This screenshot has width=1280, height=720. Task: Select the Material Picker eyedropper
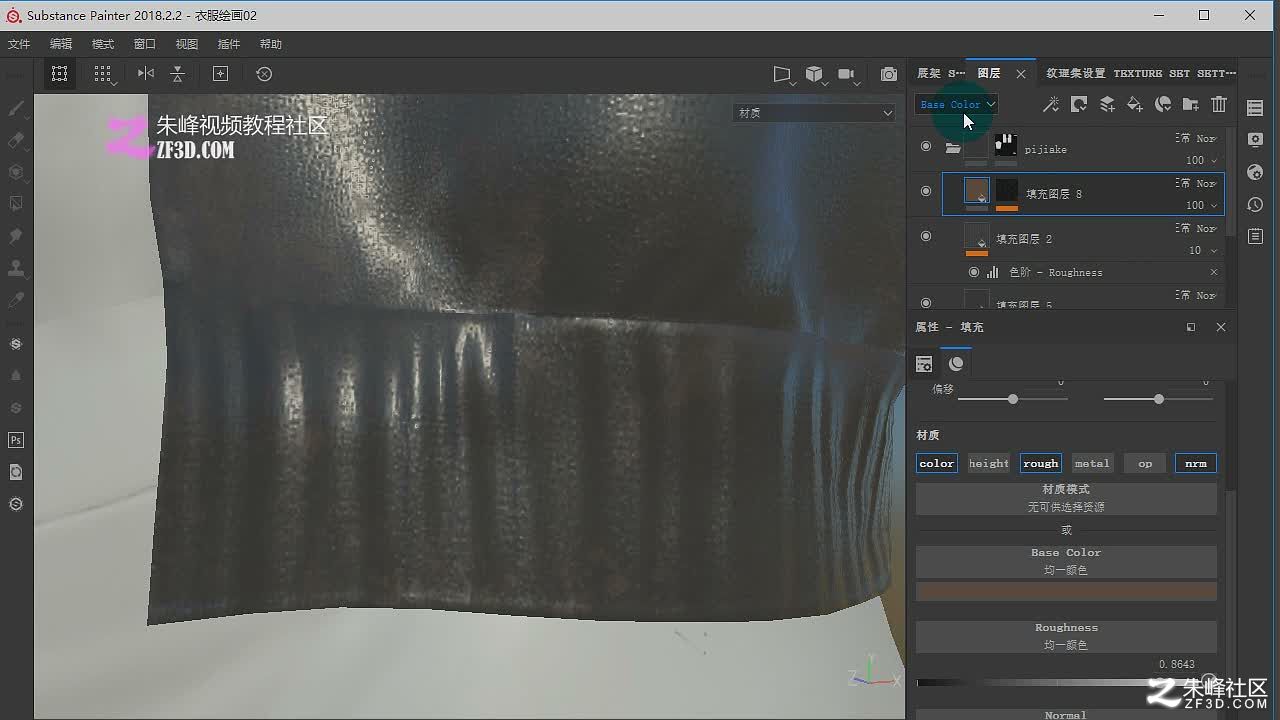pos(16,300)
